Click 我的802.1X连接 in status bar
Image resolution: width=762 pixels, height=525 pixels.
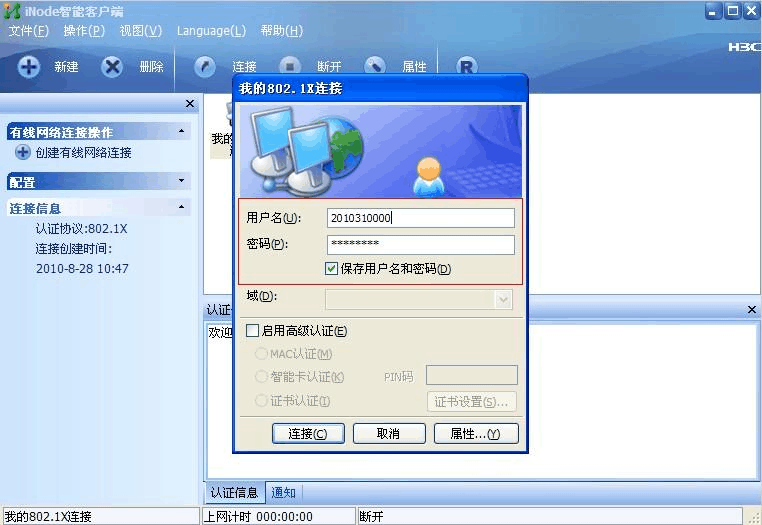click(x=48, y=516)
